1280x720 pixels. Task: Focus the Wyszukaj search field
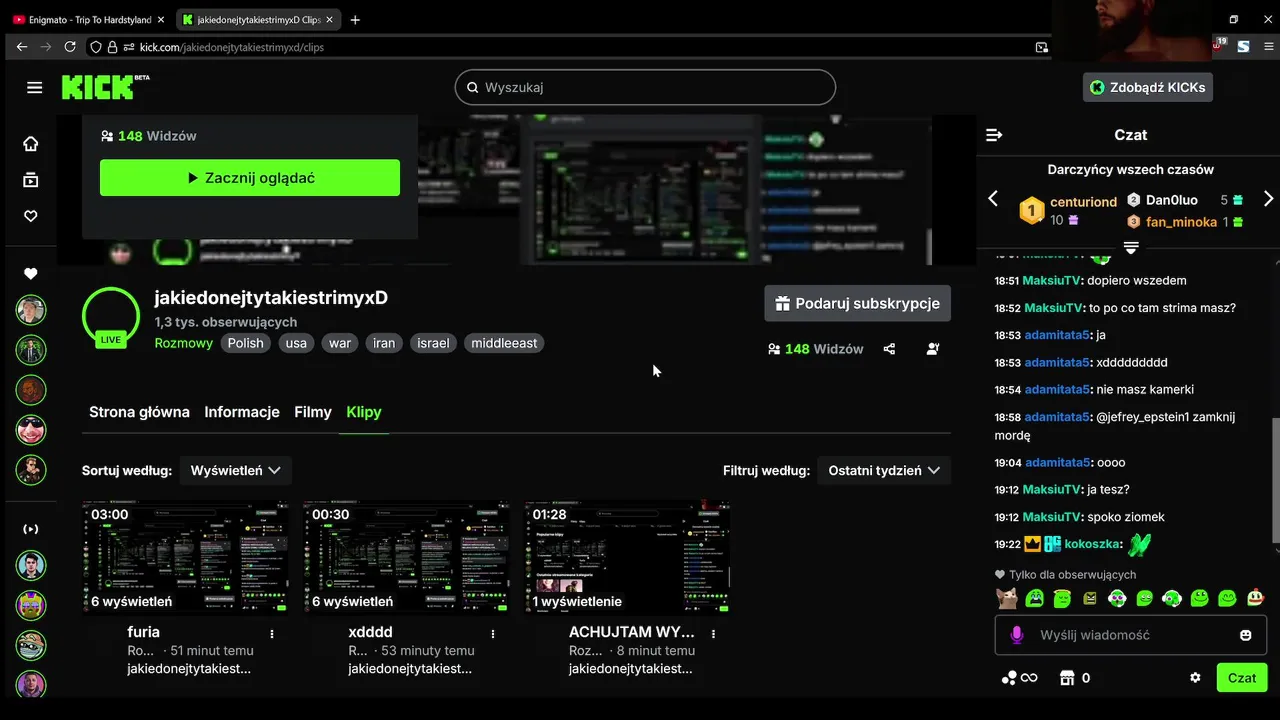(645, 87)
